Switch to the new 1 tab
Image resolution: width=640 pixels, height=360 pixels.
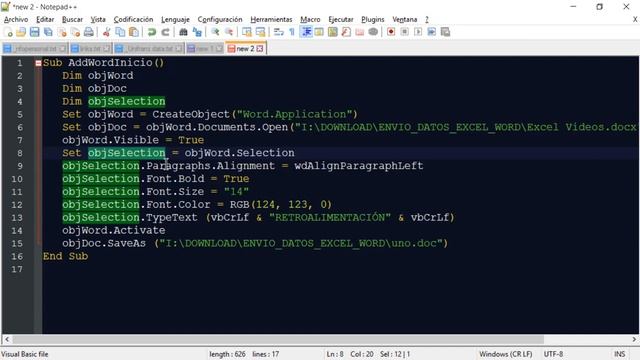pyautogui.click(x=204, y=49)
